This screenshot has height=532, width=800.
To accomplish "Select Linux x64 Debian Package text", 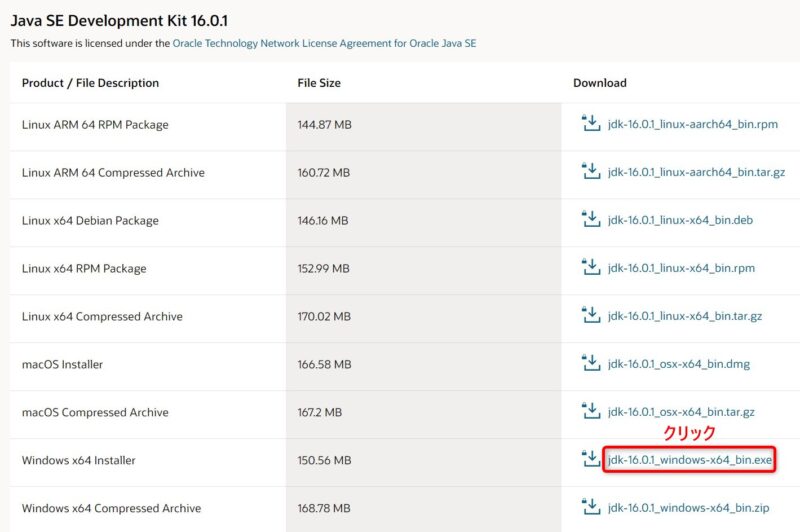I will (90, 220).
